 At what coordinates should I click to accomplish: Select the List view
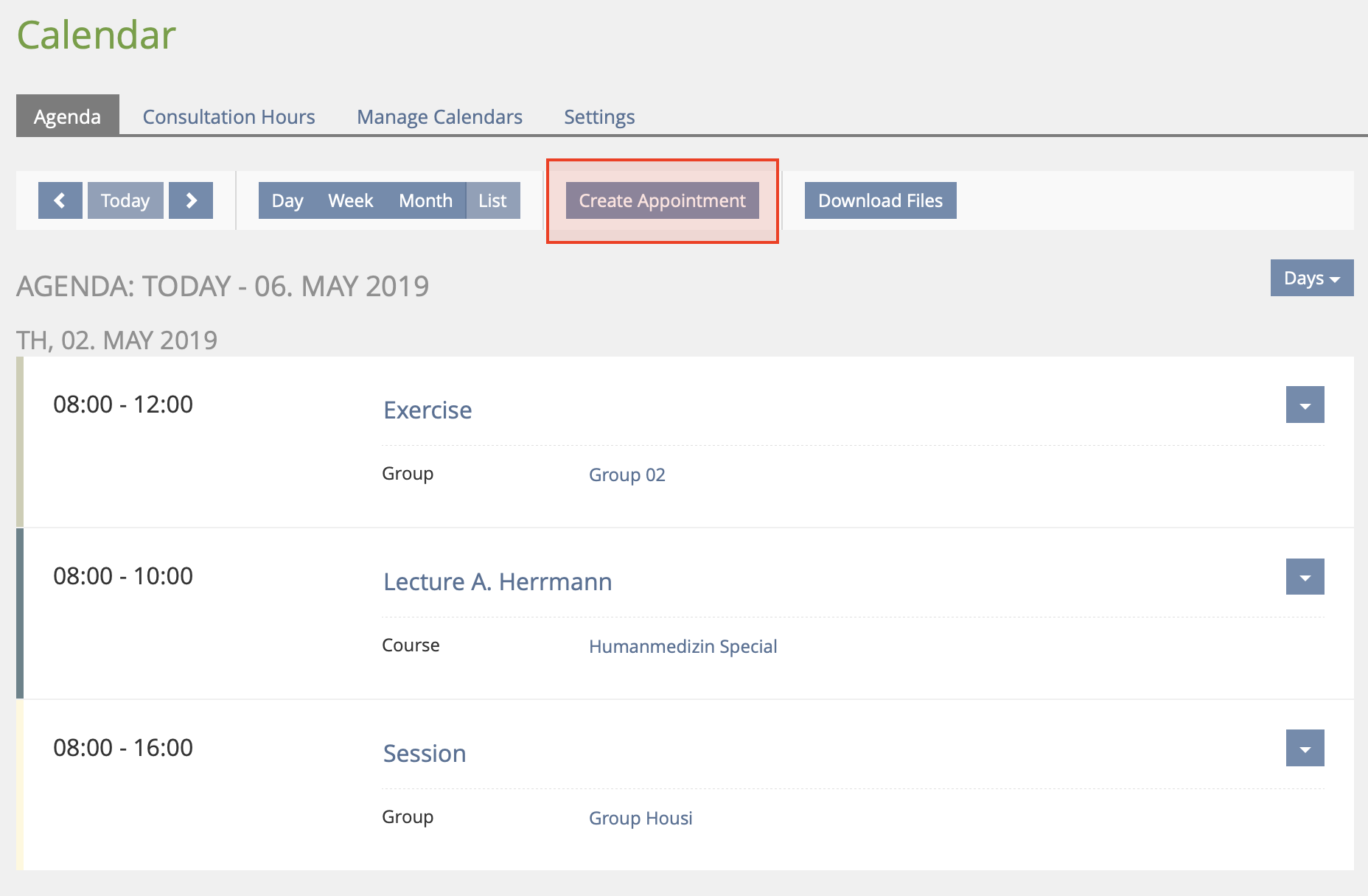492,200
